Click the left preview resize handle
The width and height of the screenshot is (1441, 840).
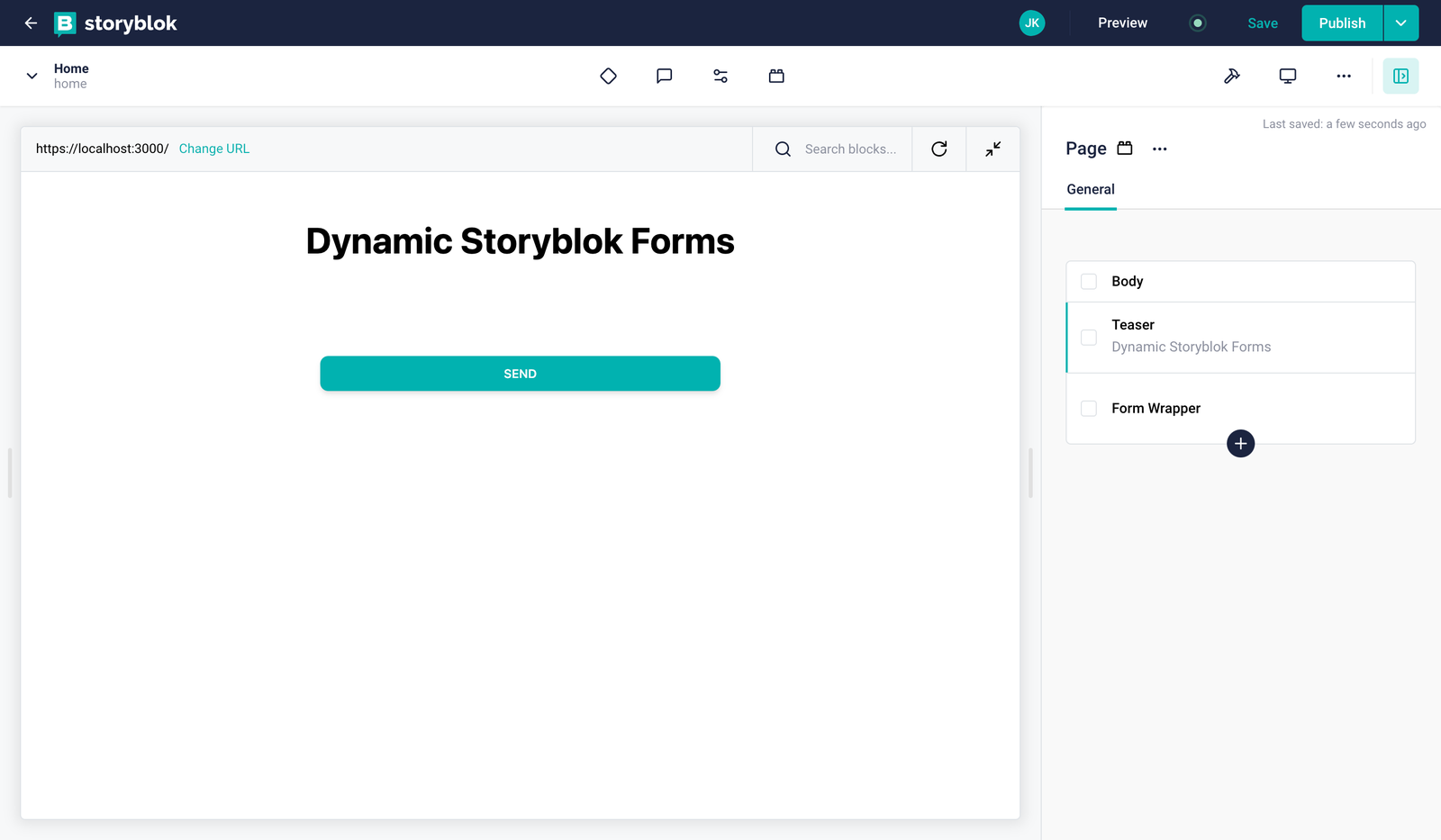coord(10,473)
